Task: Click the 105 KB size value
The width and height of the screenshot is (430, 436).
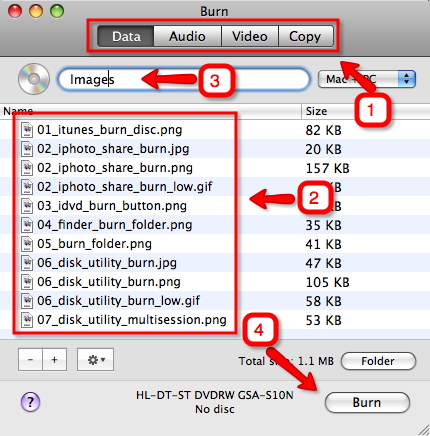Action: tap(327, 282)
